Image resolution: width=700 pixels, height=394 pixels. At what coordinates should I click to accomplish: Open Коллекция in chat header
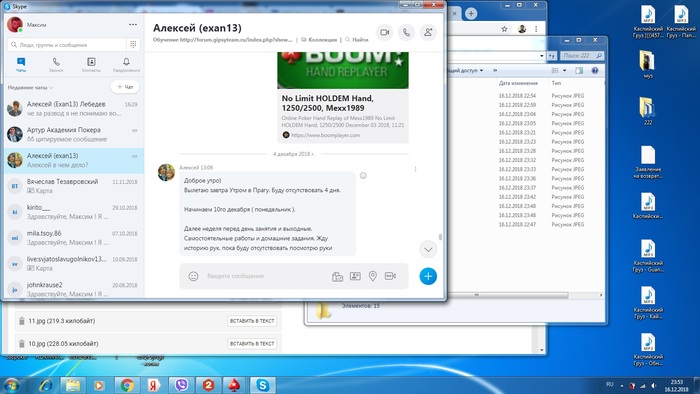(319, 40)
